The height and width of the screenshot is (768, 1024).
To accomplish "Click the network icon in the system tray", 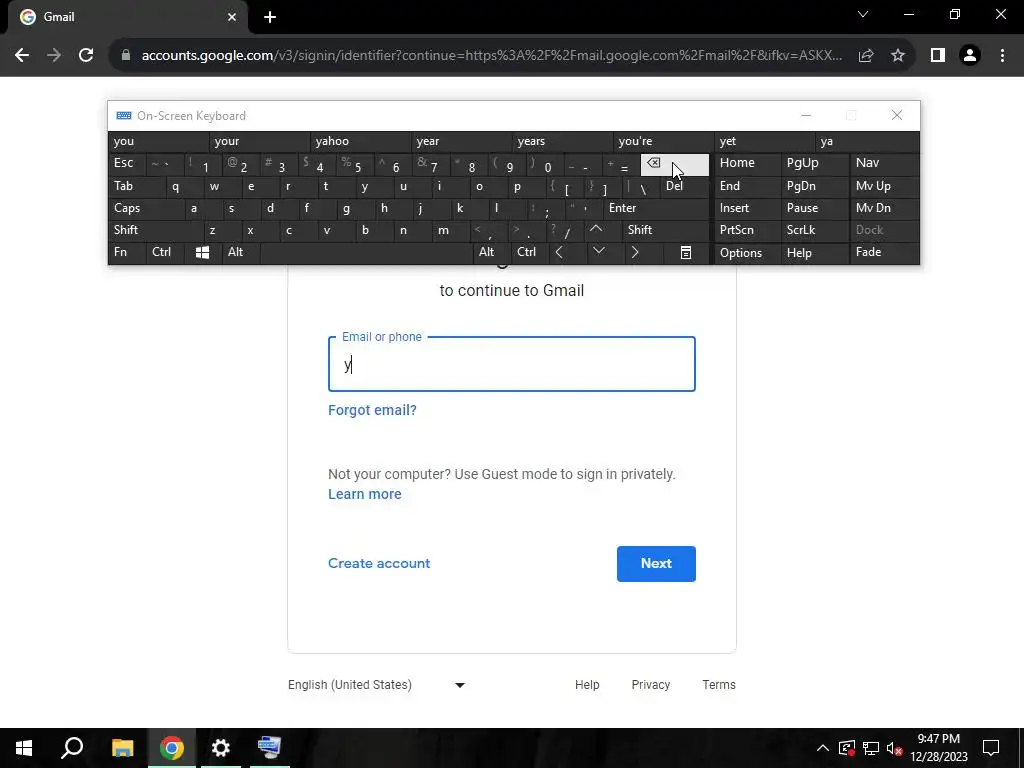I will (871, 748).
